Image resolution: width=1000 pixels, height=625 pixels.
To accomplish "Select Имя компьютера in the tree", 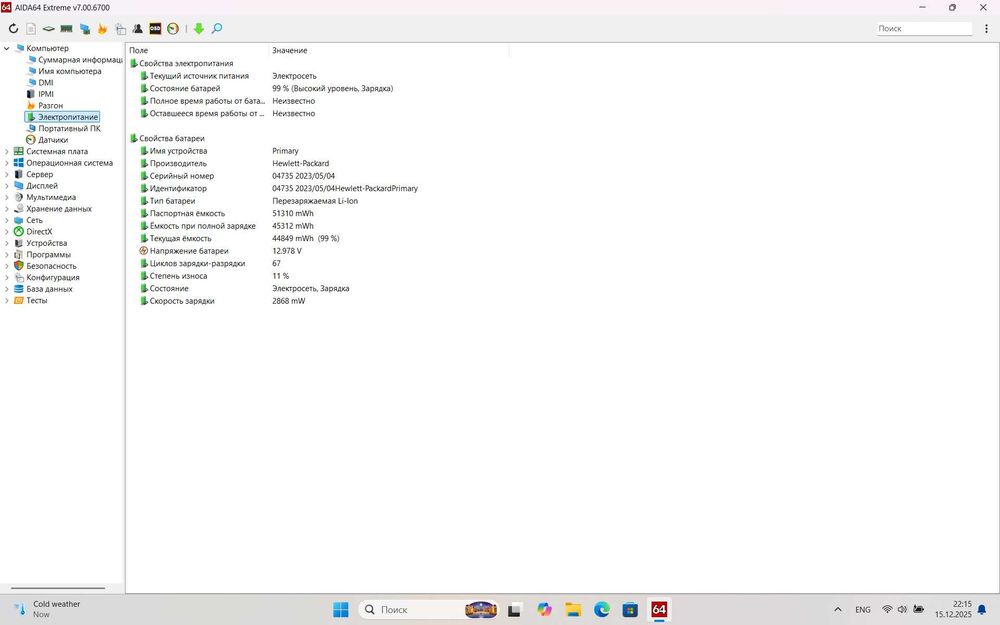I will pos(70,71).
